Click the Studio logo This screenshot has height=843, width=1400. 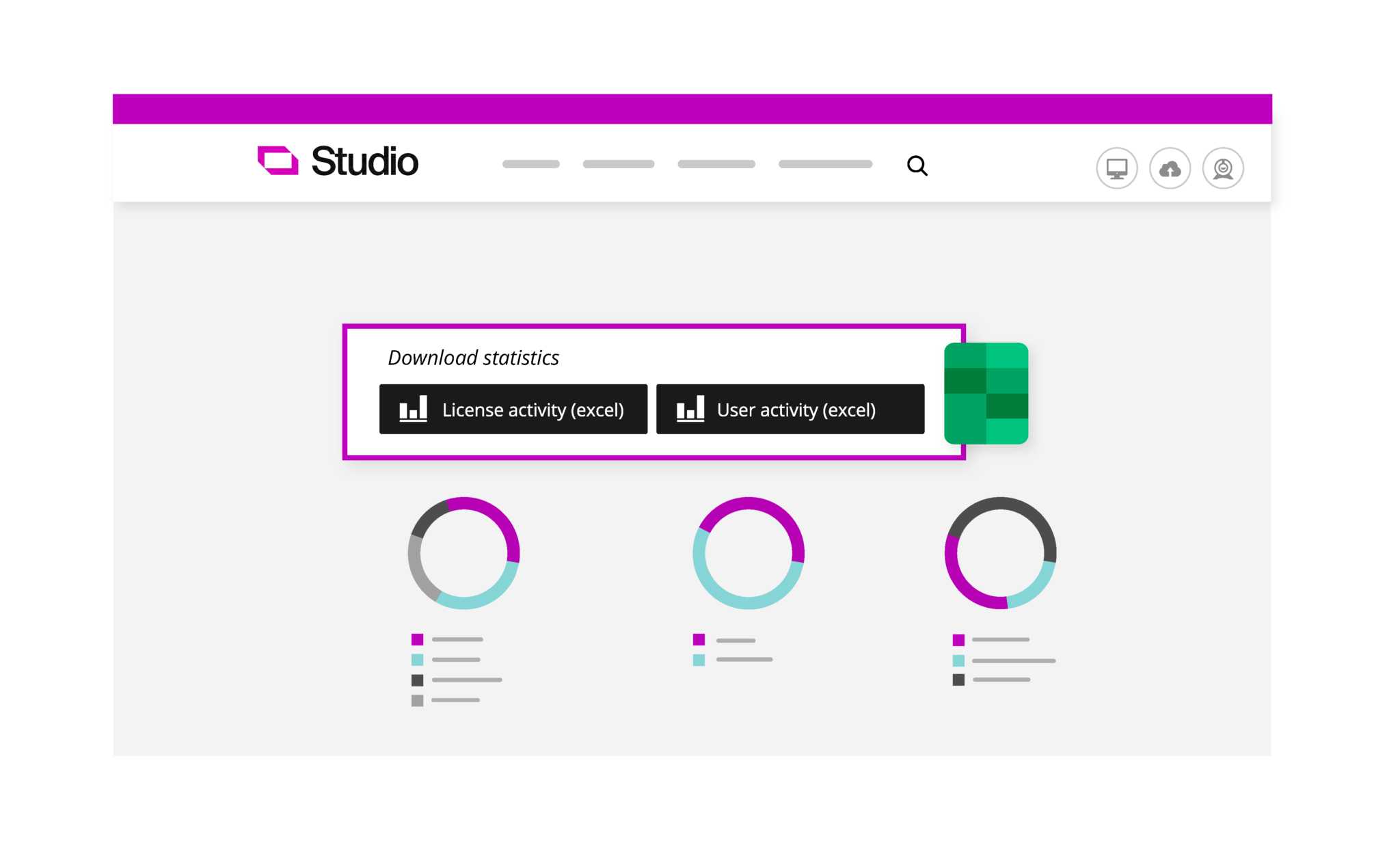pyautogui.click(x=338, y=161)
